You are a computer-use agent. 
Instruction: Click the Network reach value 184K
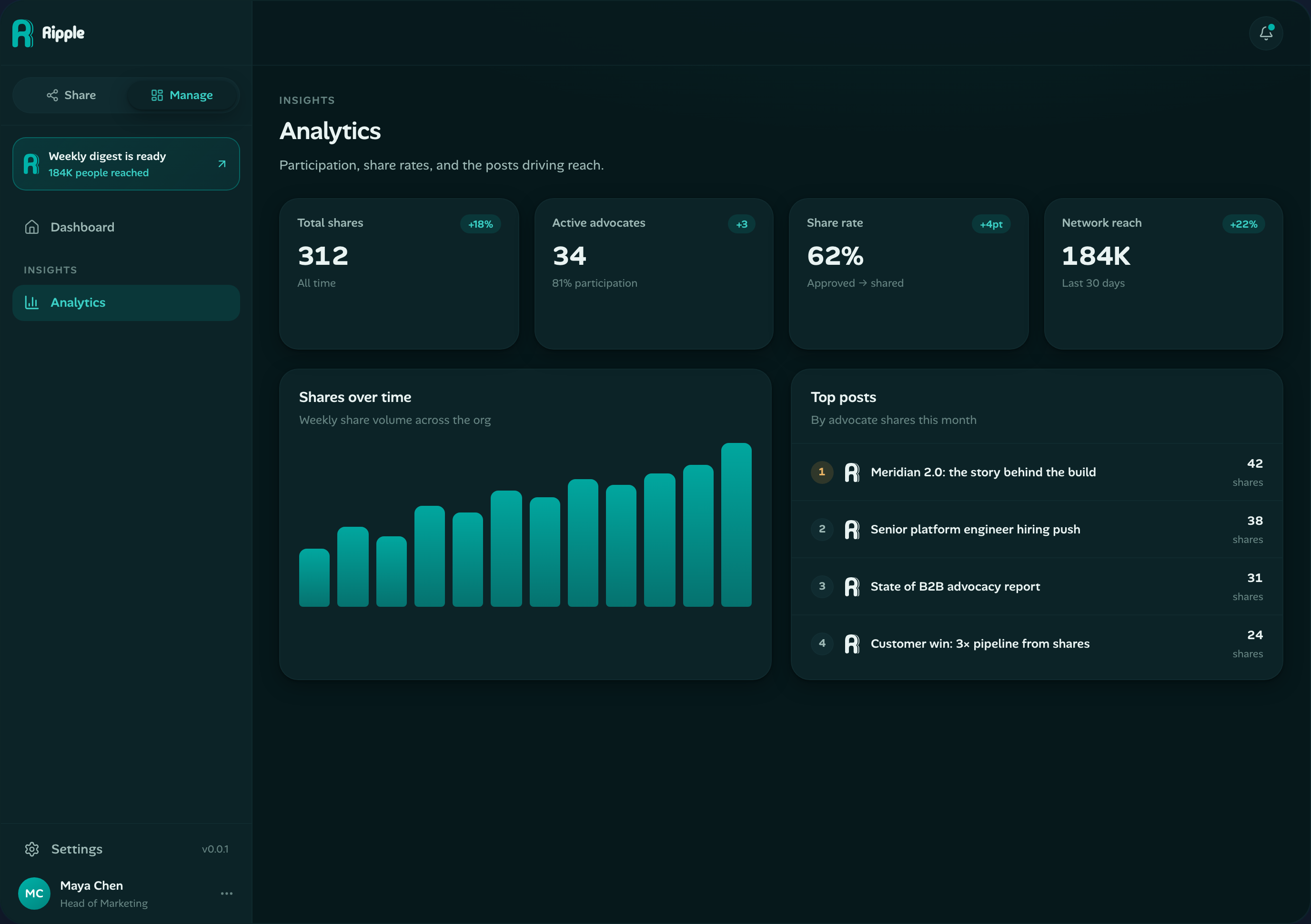click(x=1096, y=256)
